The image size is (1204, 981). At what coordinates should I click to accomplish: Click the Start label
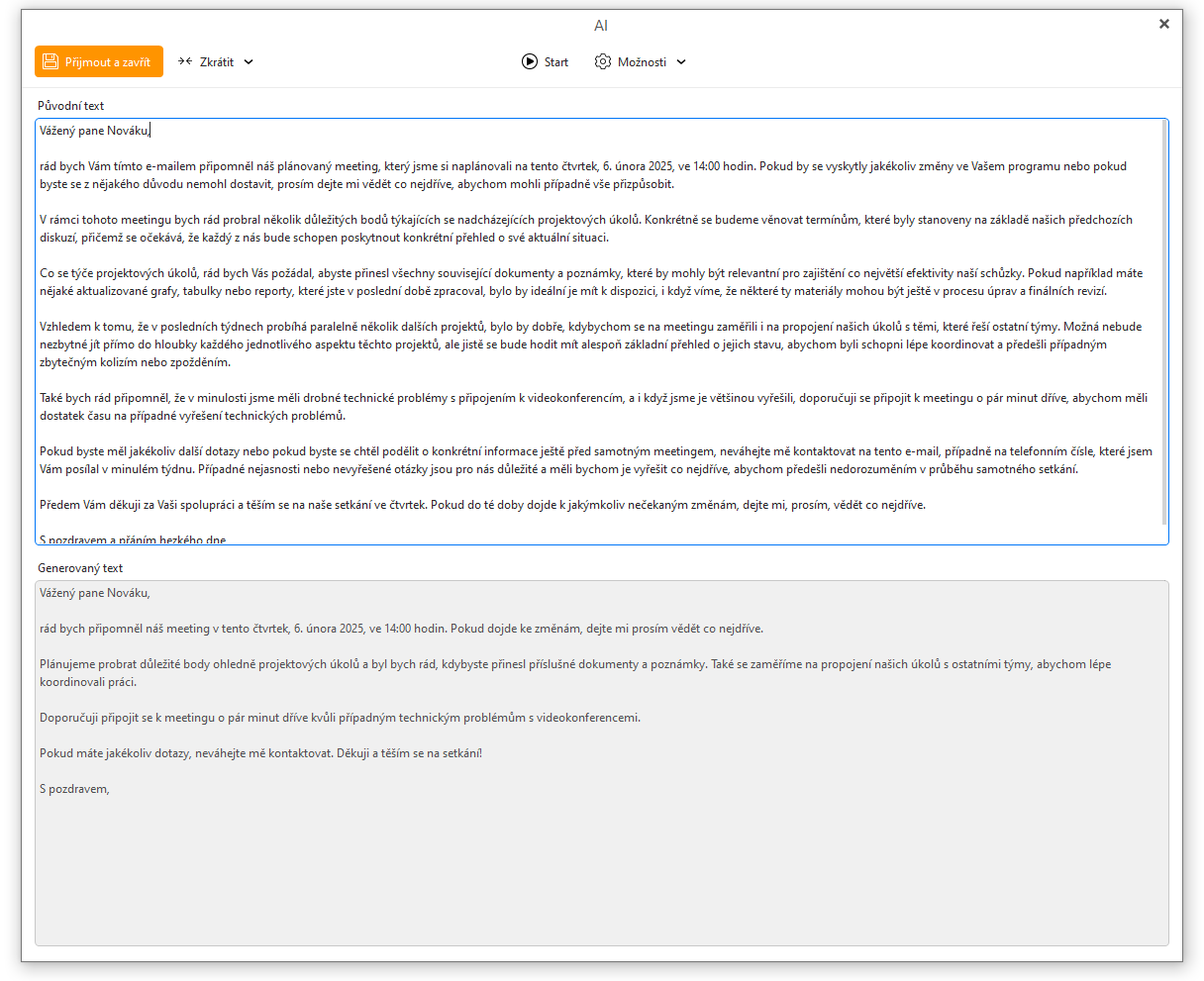click(x=556, y=61)
